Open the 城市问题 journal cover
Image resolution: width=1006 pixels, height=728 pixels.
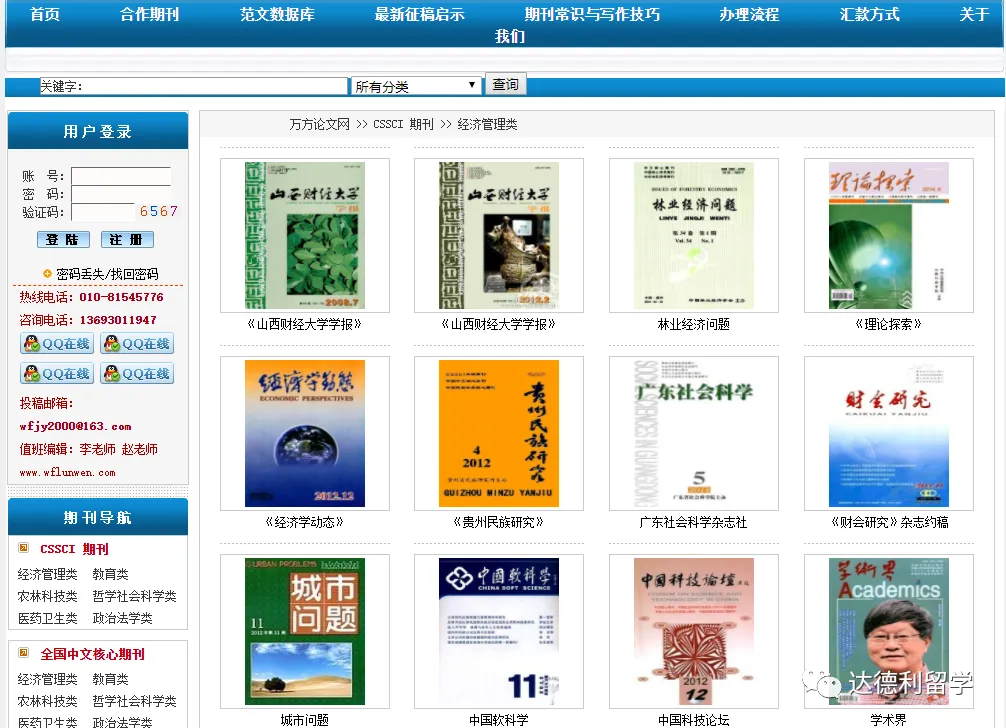[305, 632]
